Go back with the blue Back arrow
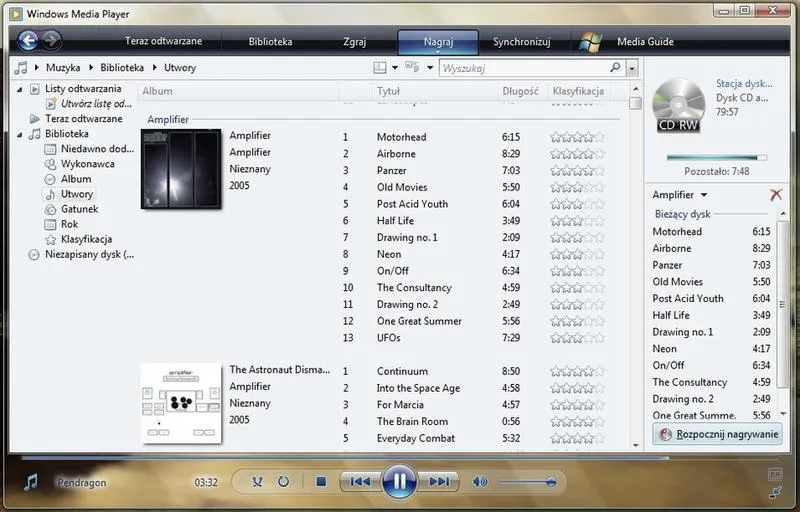Image resolution: width=800 pixels, height=512 pixels. click(28, 41)
